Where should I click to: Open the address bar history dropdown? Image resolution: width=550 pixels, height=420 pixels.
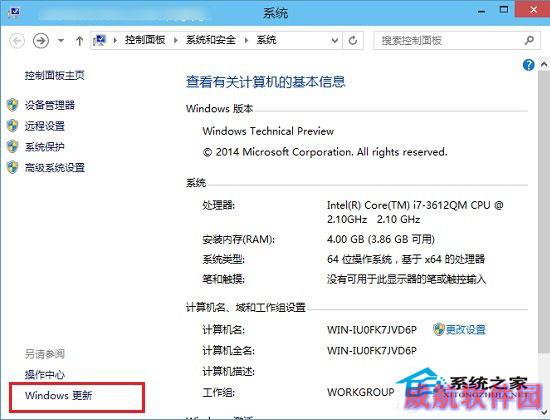click(335, 41)
